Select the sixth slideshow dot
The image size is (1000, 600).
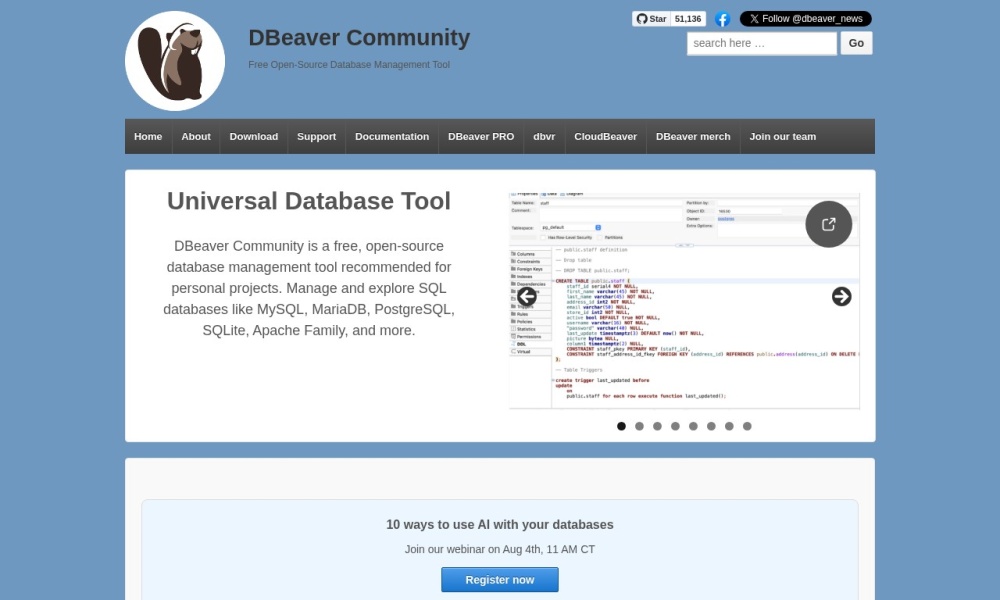click(x=711, y=426)
